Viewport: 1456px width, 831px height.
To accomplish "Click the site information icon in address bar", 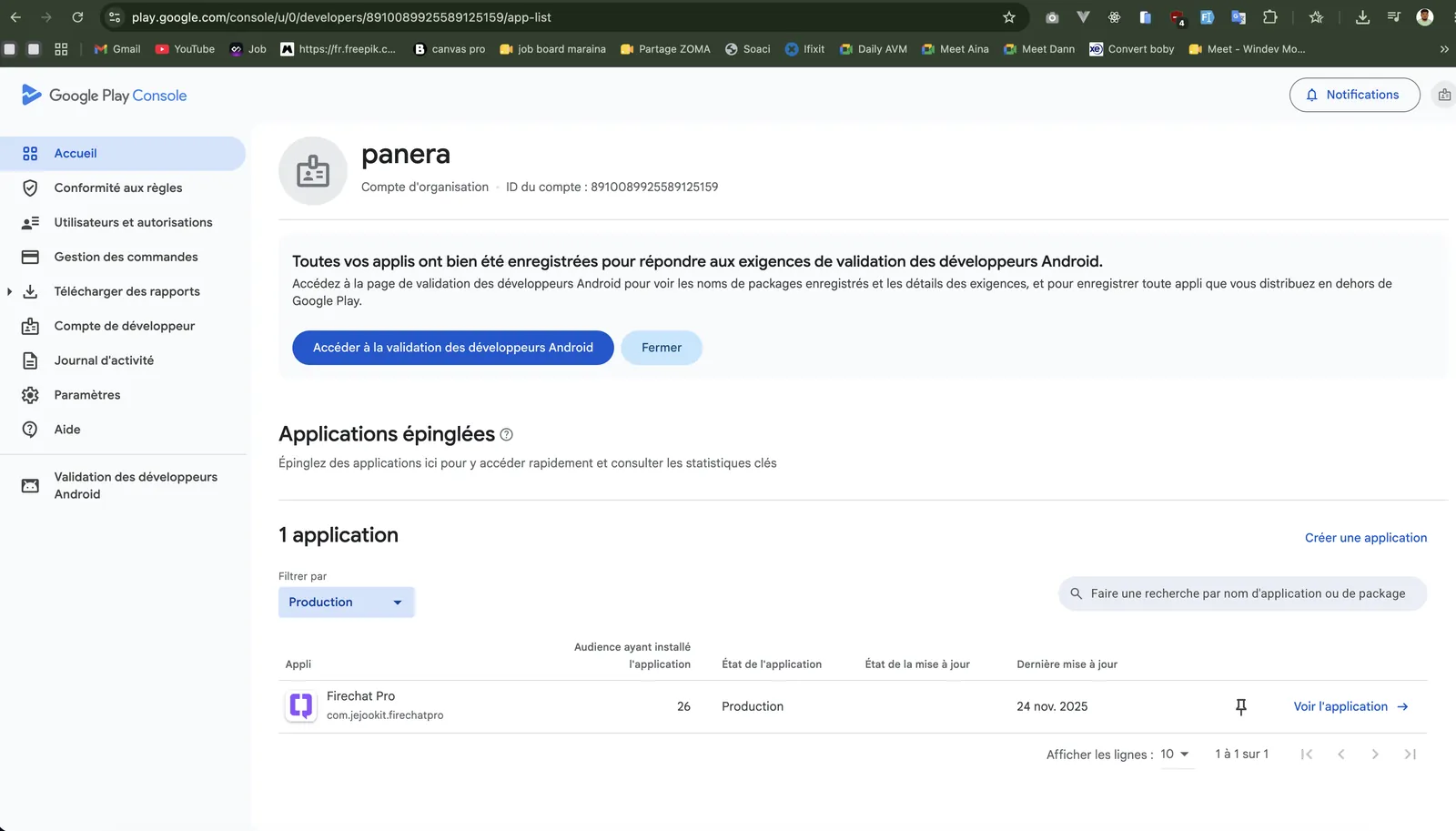I will pos(115,17).
